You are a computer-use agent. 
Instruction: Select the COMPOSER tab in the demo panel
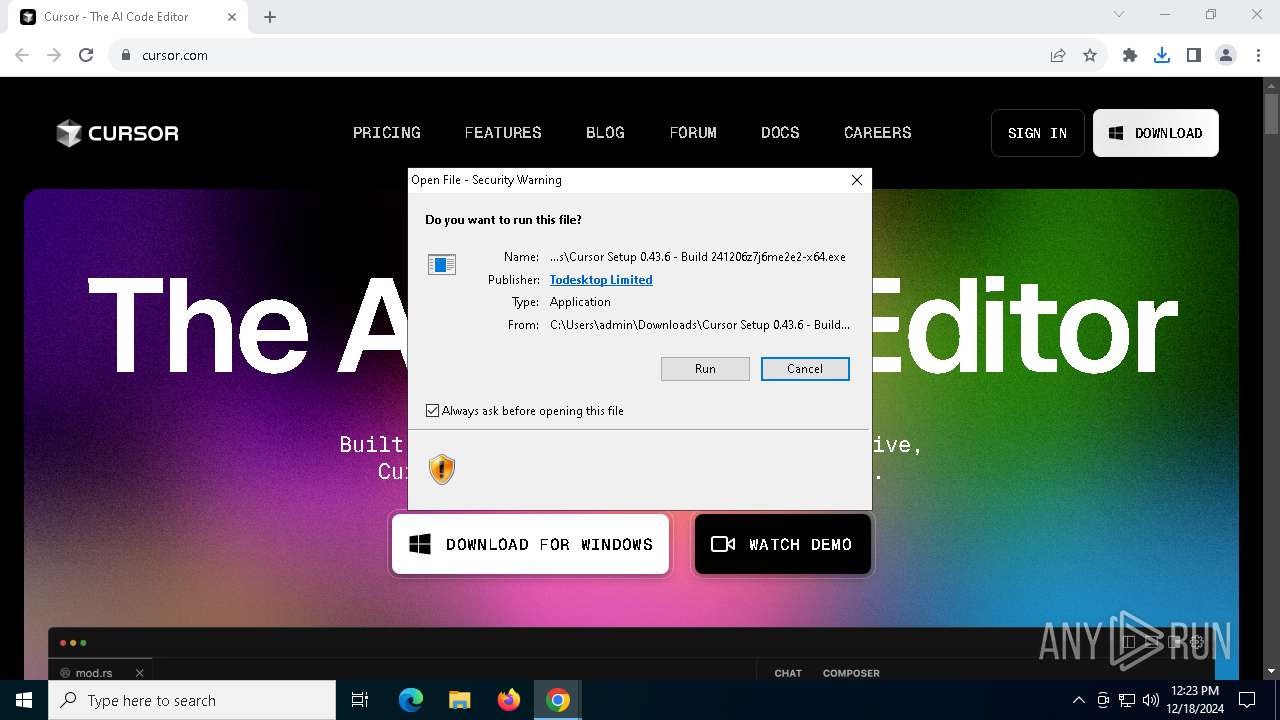[x=851, y=673]
